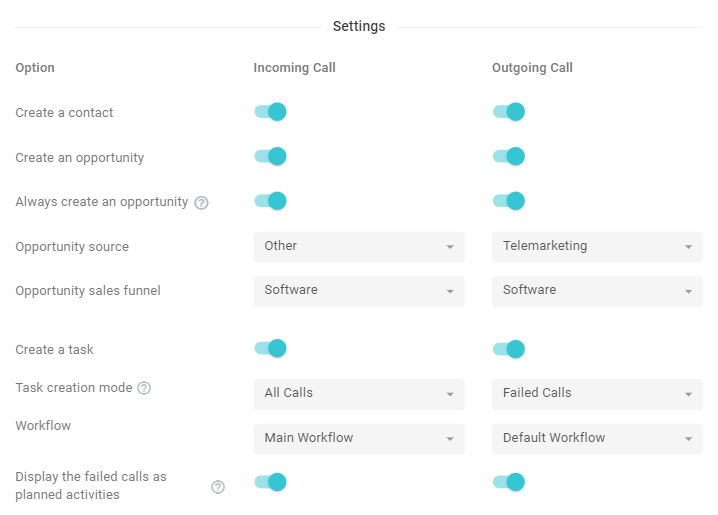Toggle Create a task for Incoming Call
Viewport: 718px width, 515px height.
pos(271,348)
